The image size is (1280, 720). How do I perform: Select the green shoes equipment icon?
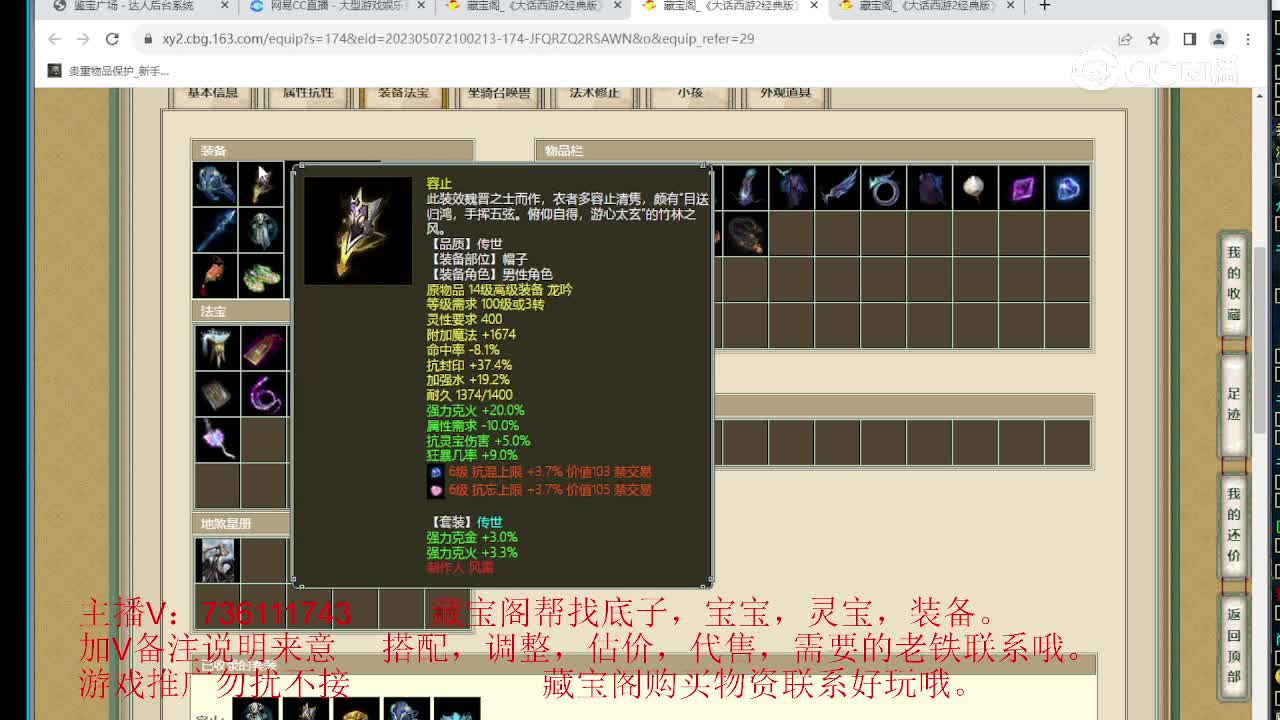coord(262,276)
